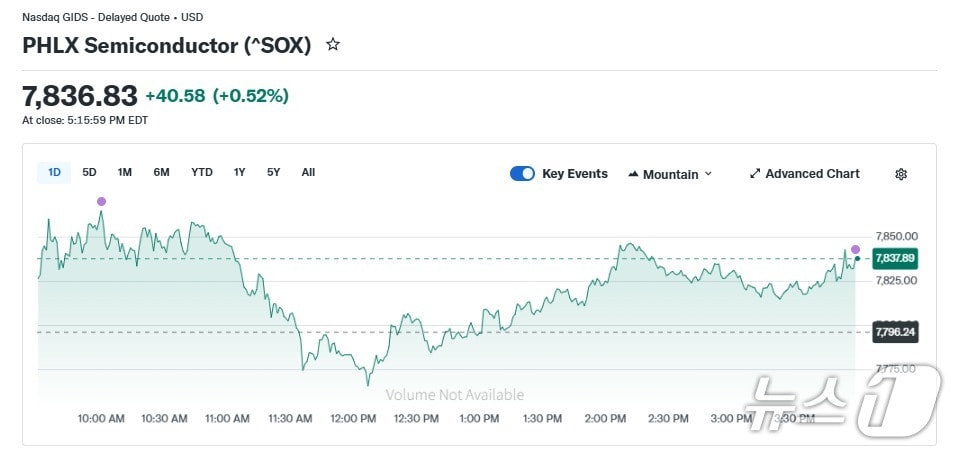Select the 1M range tab
This screenshot has width=956, height=452.
125,172
